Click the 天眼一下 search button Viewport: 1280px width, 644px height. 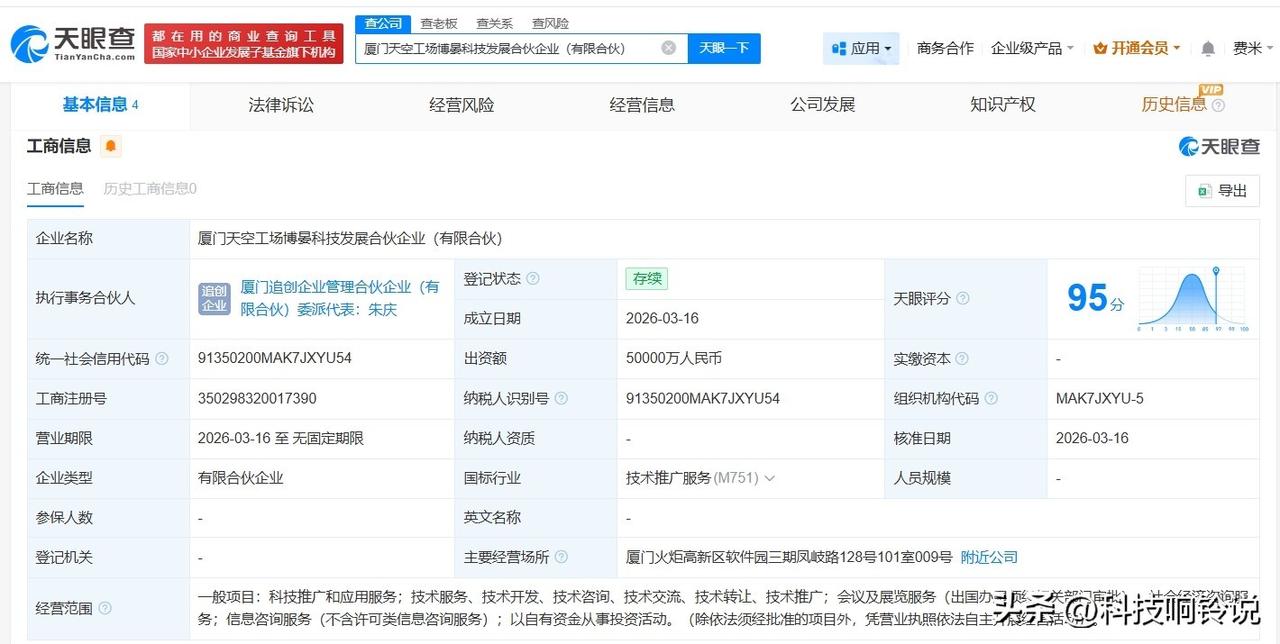724,47
